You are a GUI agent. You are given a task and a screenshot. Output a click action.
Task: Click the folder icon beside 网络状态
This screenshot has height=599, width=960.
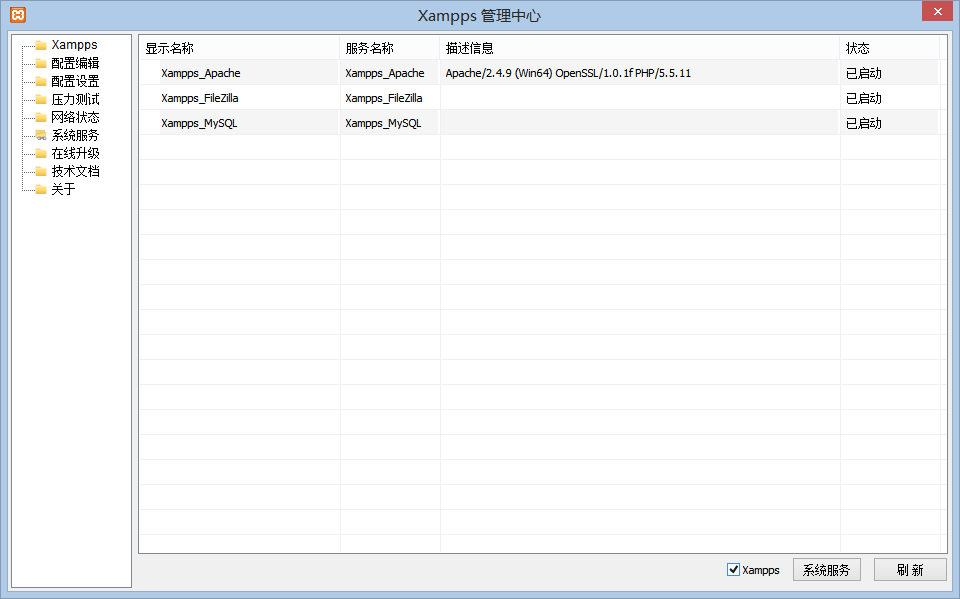[x=41, y=117]
